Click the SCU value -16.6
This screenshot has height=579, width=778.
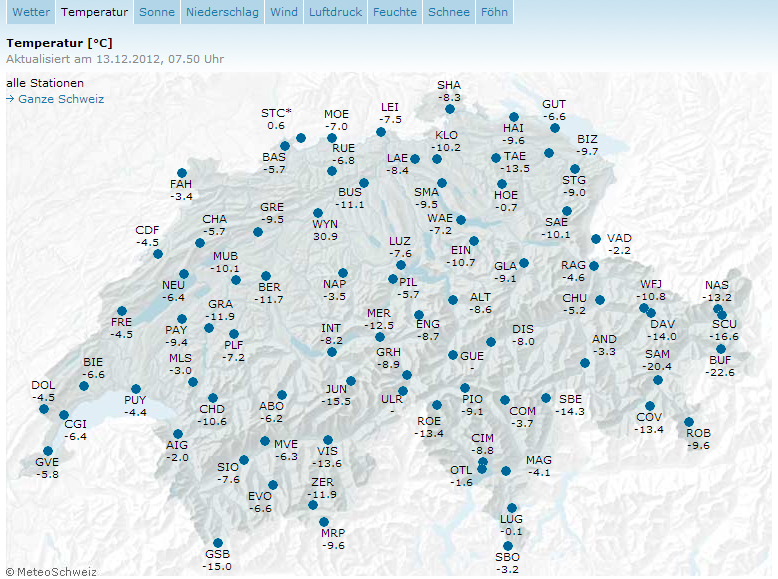[724, 336]
